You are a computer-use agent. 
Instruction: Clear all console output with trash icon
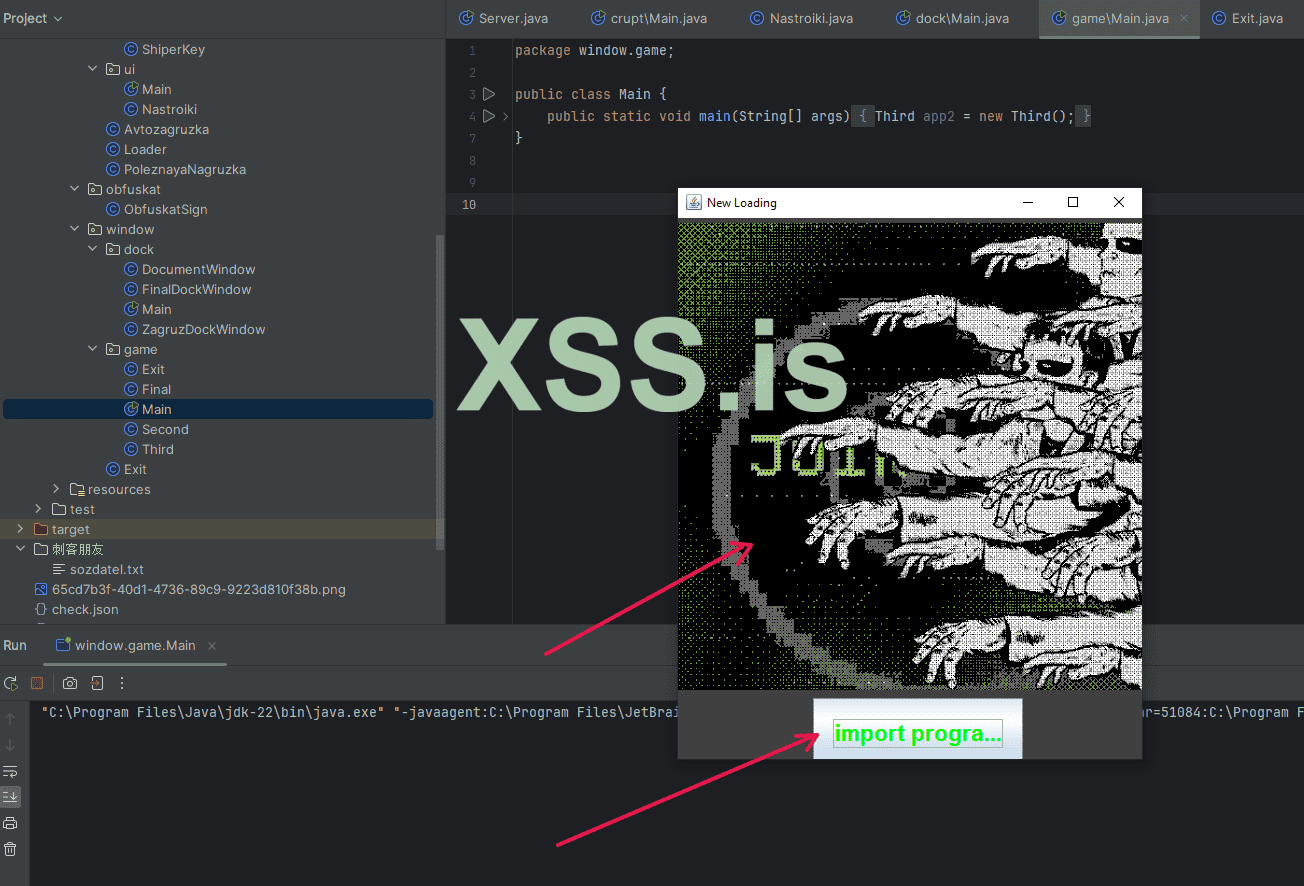pos(11,849)
